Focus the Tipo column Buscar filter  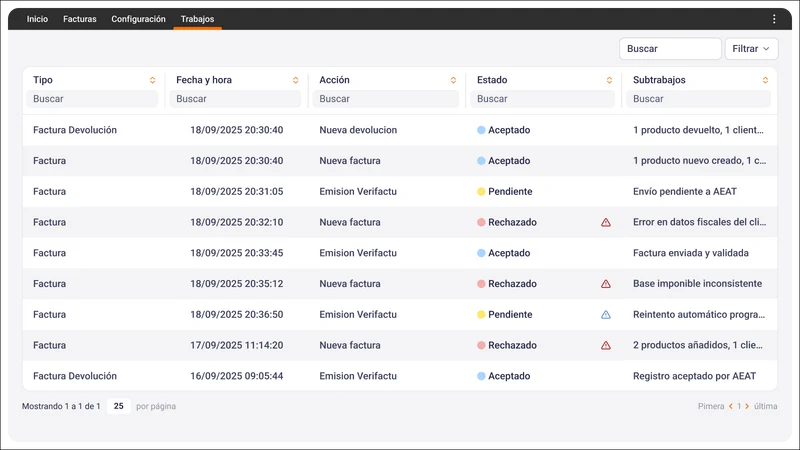(92, 98)
